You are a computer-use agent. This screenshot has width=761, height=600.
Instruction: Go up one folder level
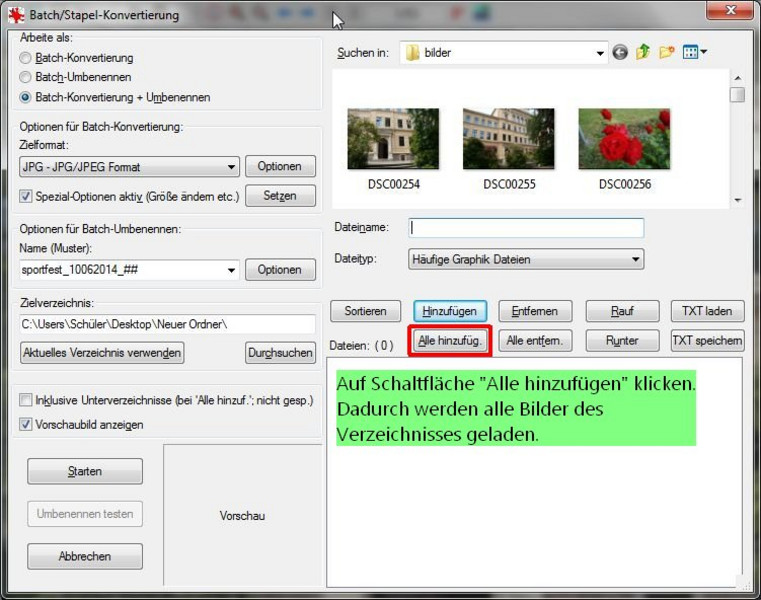coord(643,53)
